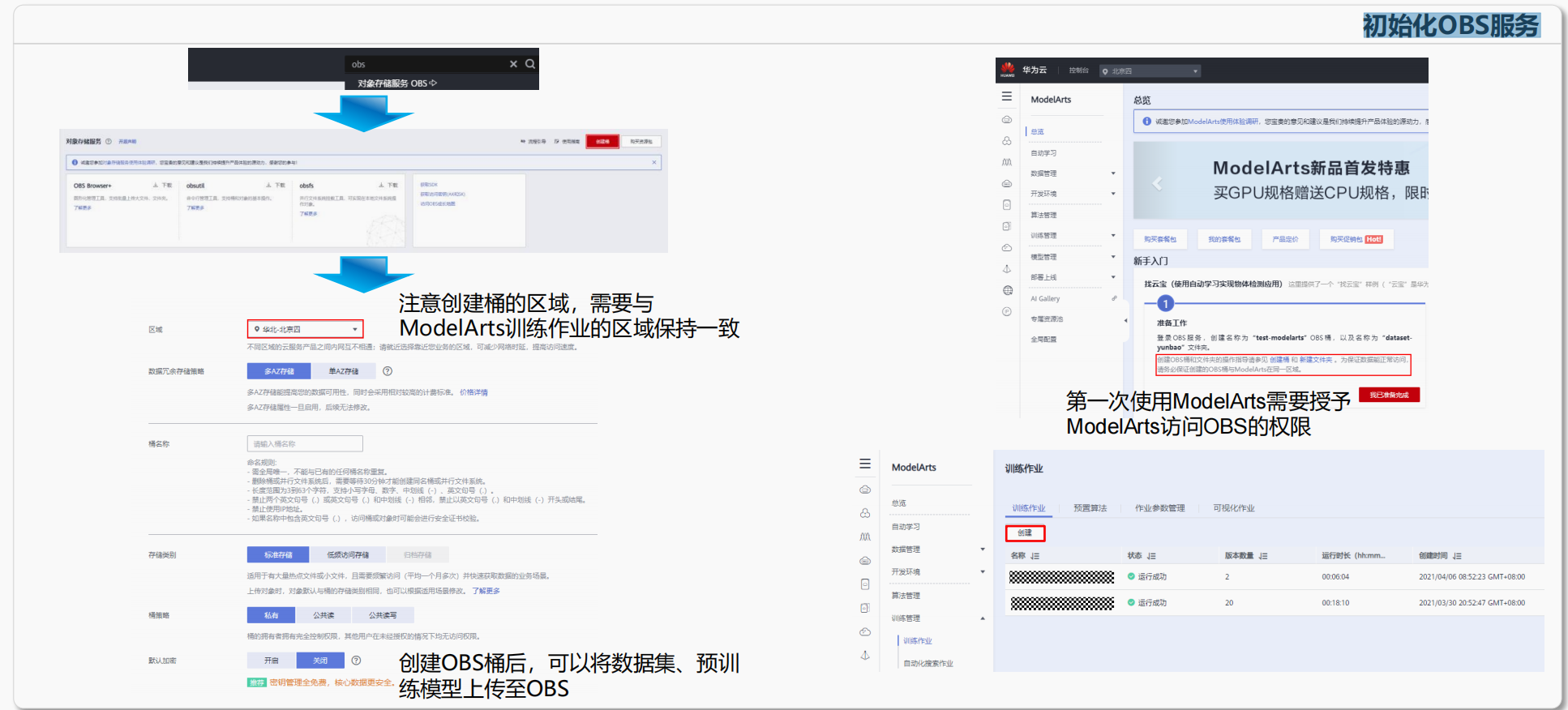Click 00:18:10 runtime cell
Screen dimensions: 1568x710
click(1335, 603)
